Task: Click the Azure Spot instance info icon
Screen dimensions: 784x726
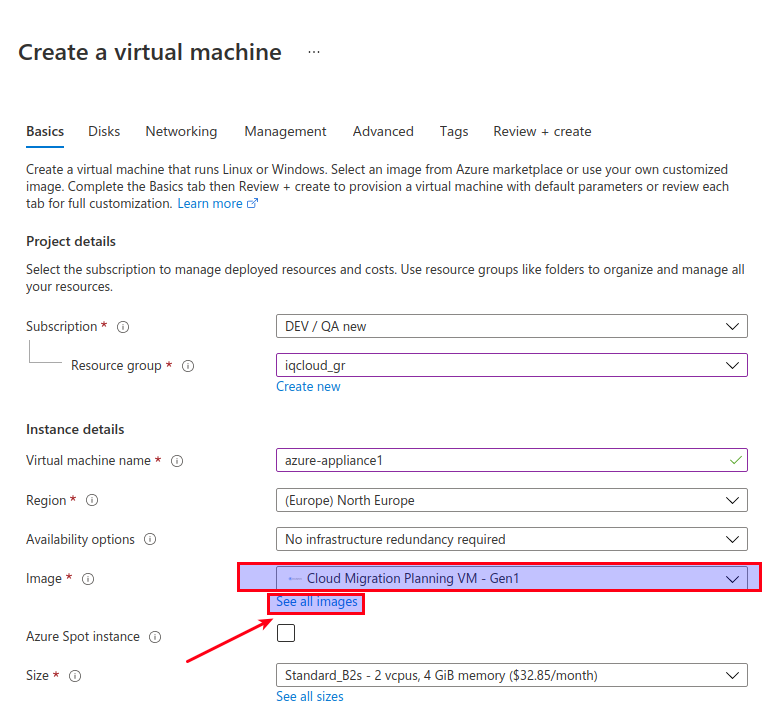Action: pos(155,637)
